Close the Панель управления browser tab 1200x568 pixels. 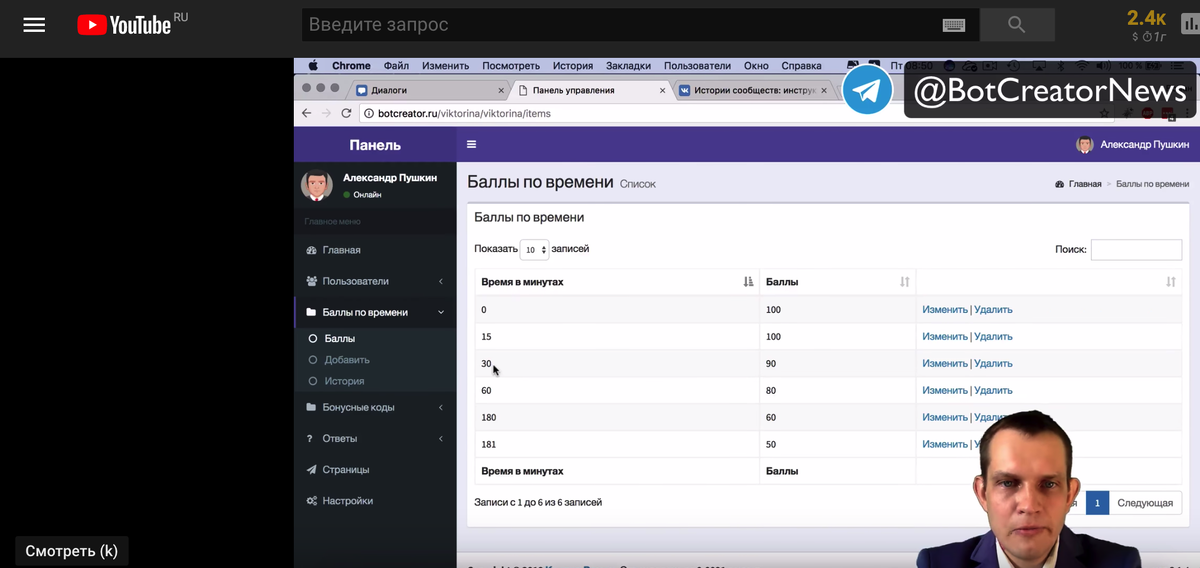click(x=662, y=90)
